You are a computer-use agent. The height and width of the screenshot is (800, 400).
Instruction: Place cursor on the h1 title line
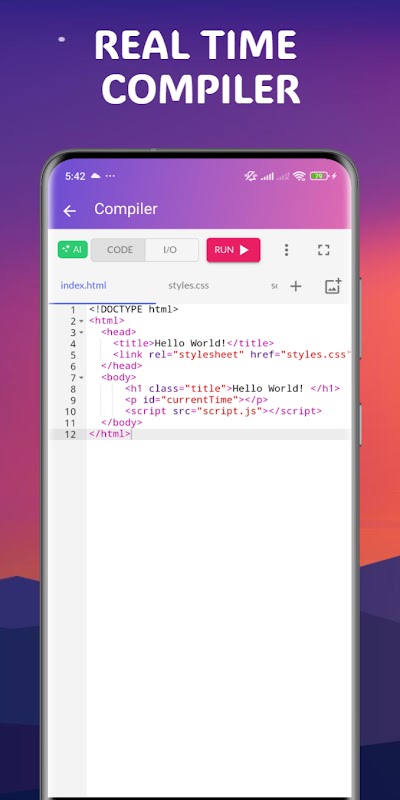tap(232, 389)
